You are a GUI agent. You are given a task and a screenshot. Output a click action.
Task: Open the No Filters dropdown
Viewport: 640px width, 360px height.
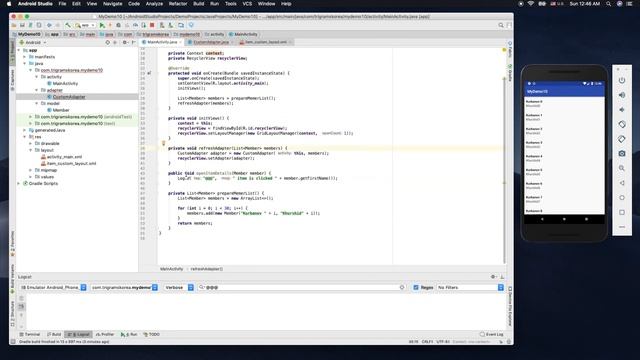click(x=470, y=287)
